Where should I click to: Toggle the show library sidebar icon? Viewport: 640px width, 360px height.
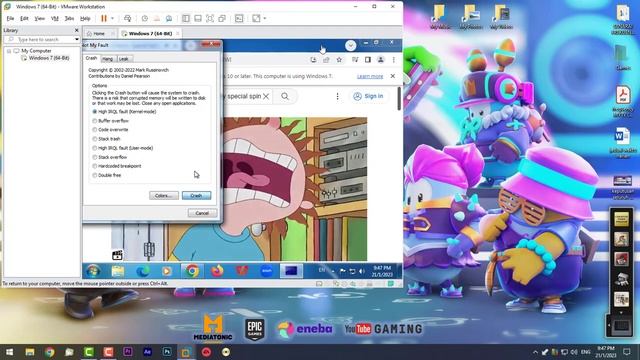(186, 18)
